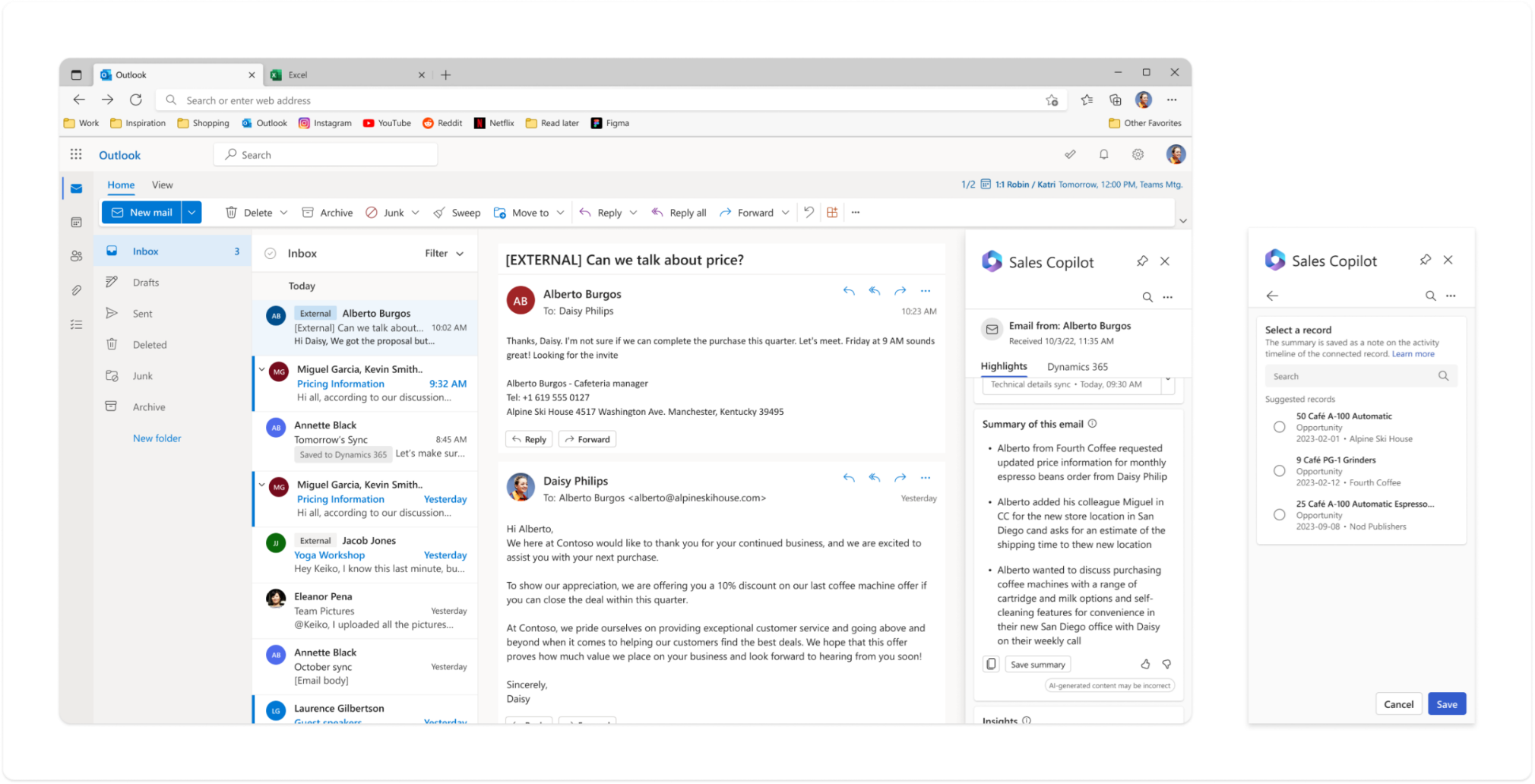The height and width of the screenshot is (784, 1535).
Task: Click the record Search field in Select a record
Action: (1361, 376)
